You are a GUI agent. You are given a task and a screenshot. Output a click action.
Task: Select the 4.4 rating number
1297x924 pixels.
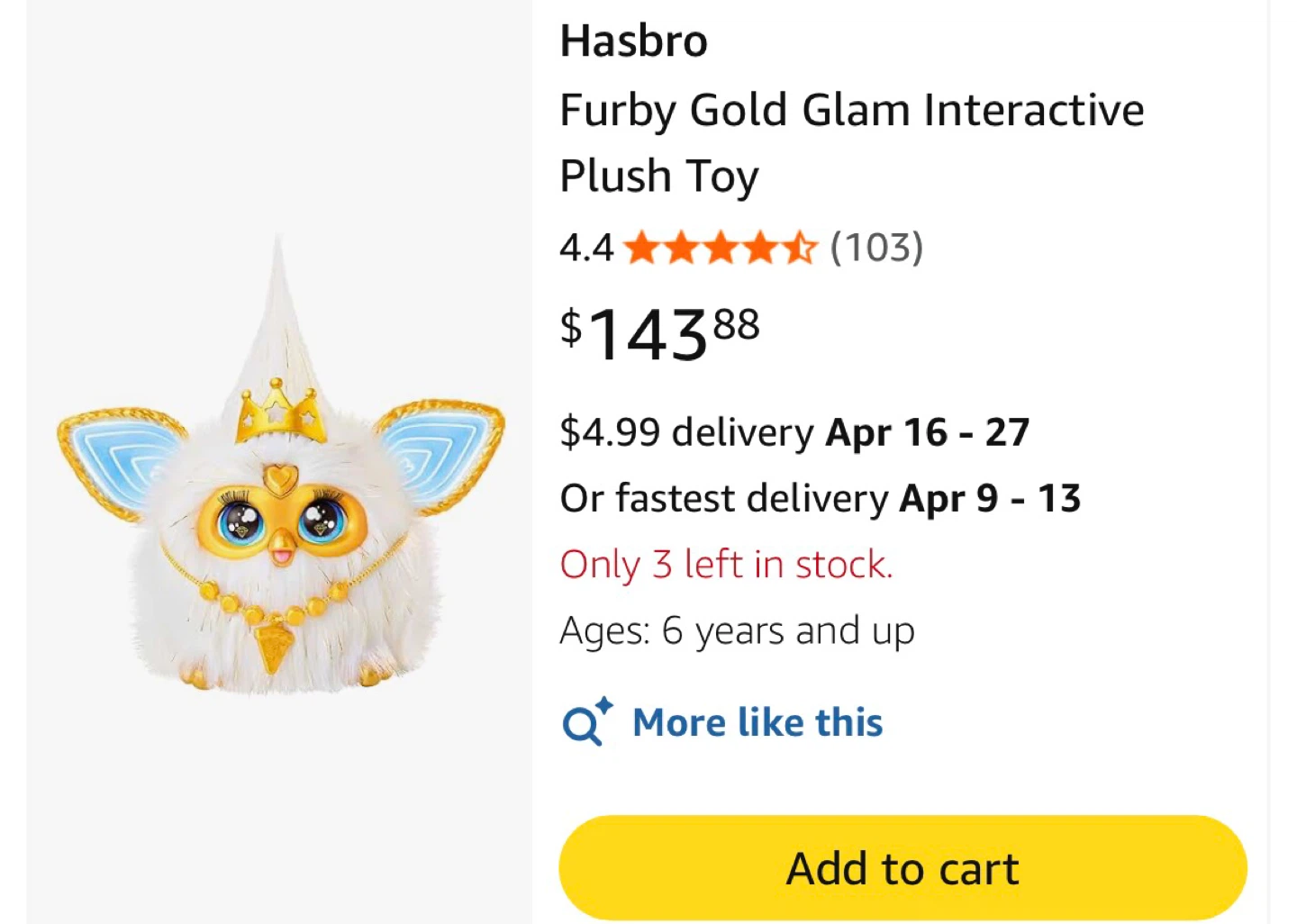tap(586, 248)
